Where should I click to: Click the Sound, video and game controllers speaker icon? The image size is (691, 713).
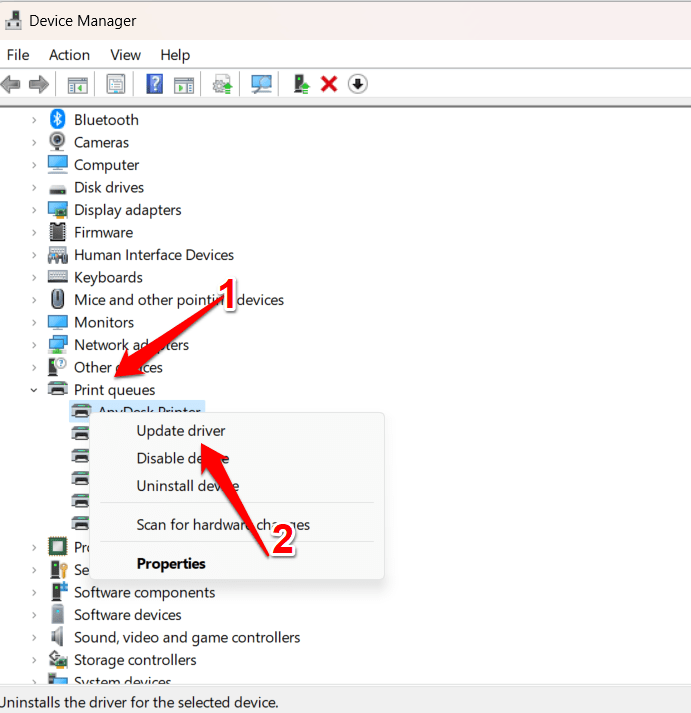point(57,637)
